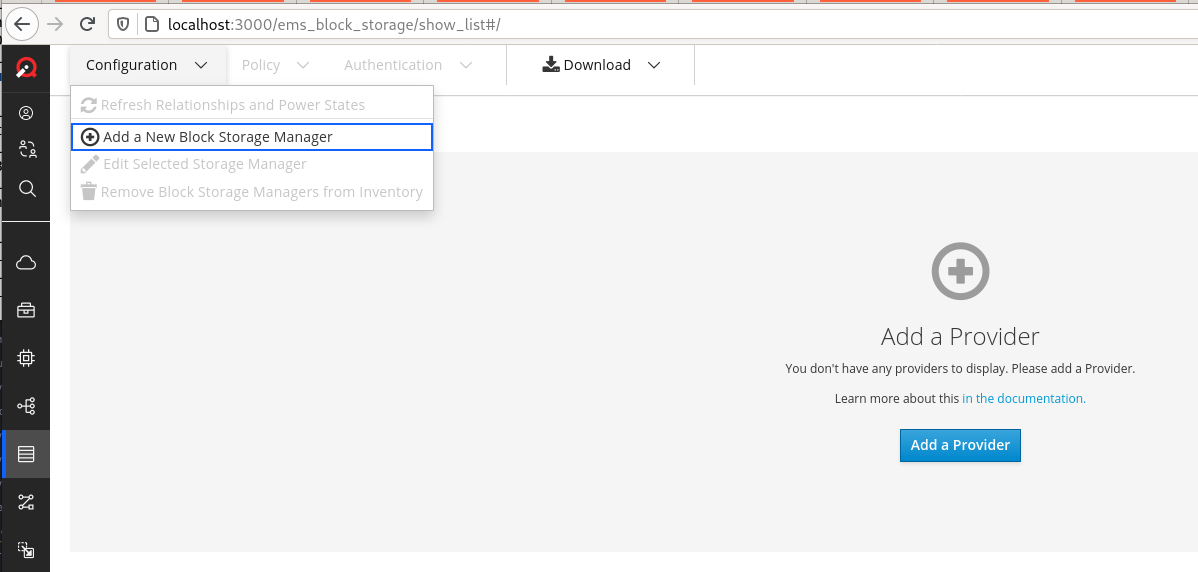Choose Remove Block Storage Managers from Inventory
The width and height of the screenshot is (1198, 572).
click(x=251, y=192)
